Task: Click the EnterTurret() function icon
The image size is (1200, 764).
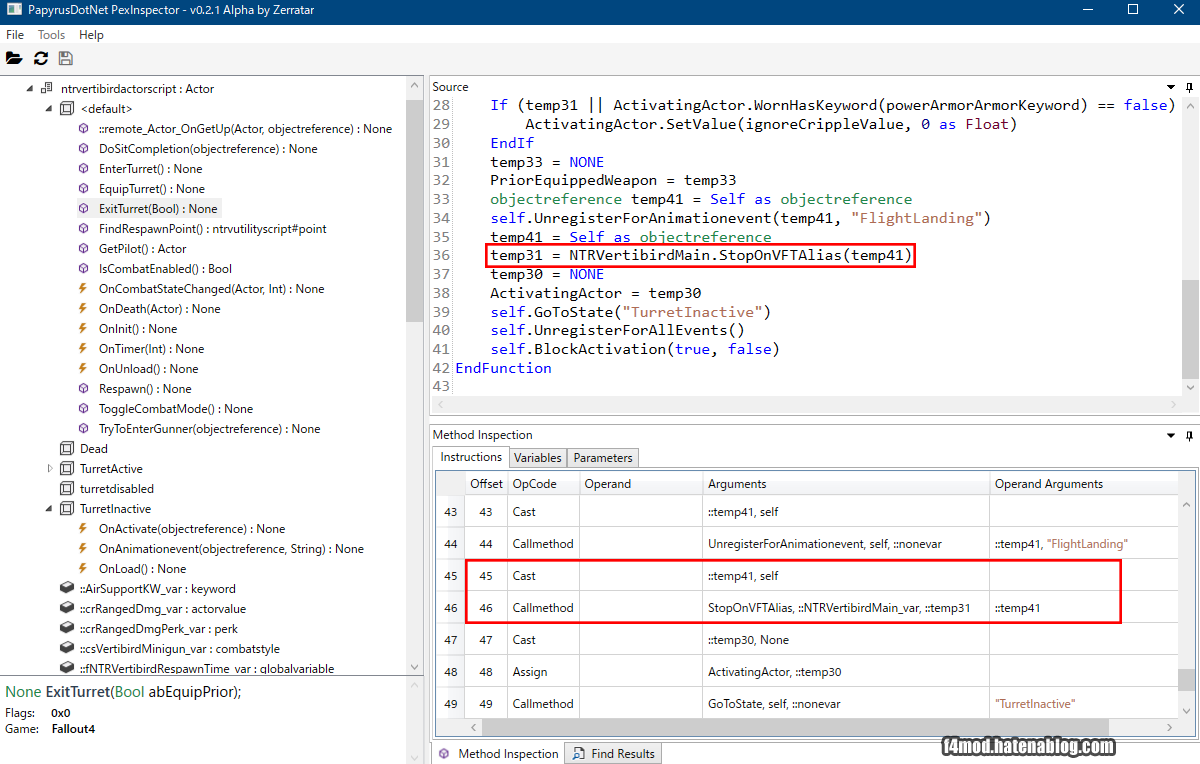Action: (x=85, y=169)
